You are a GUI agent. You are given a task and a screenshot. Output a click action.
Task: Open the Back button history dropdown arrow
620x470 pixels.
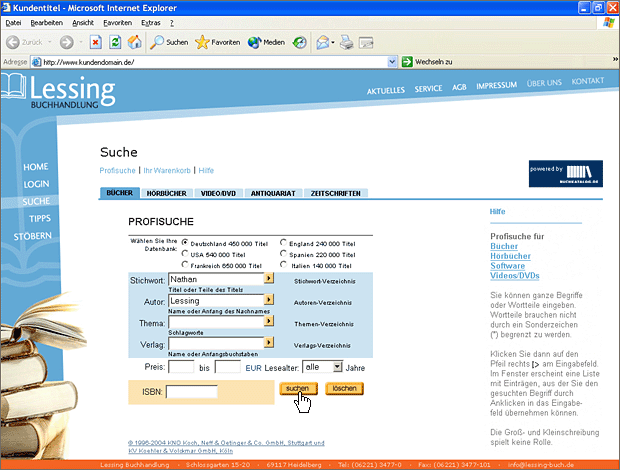tap(50, 42)
